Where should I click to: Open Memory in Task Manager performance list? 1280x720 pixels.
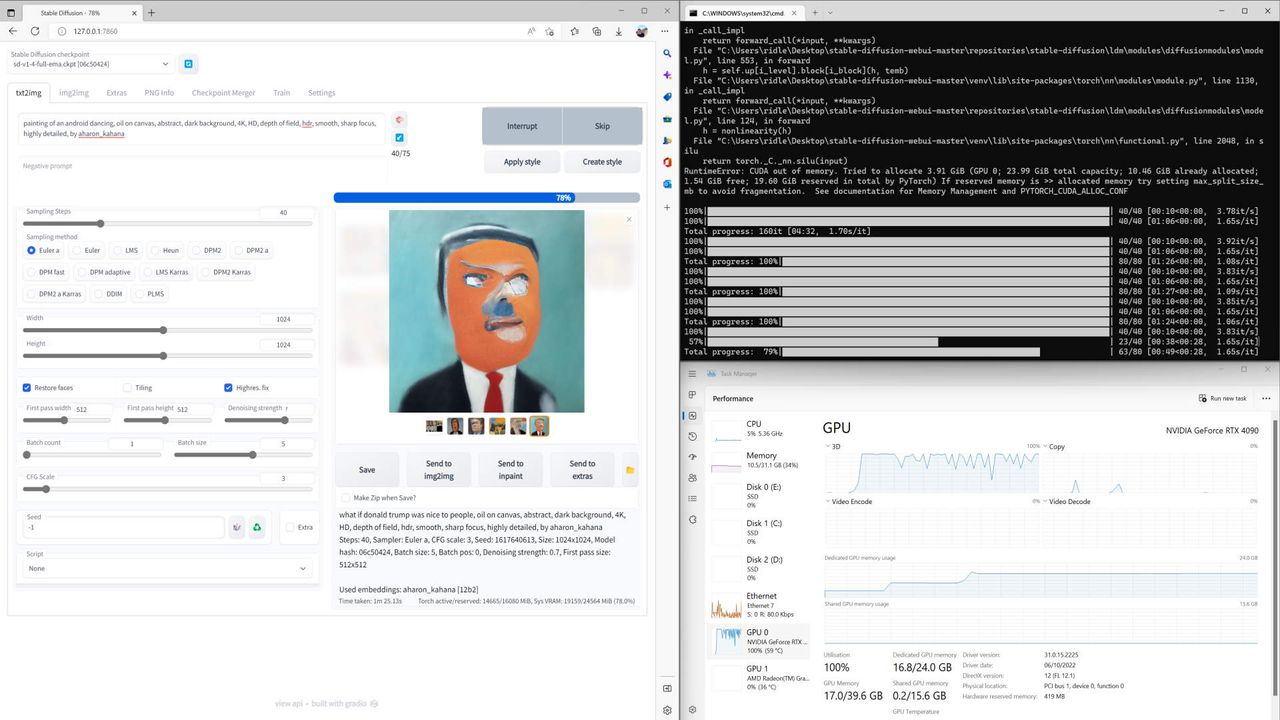coord(762,460)
